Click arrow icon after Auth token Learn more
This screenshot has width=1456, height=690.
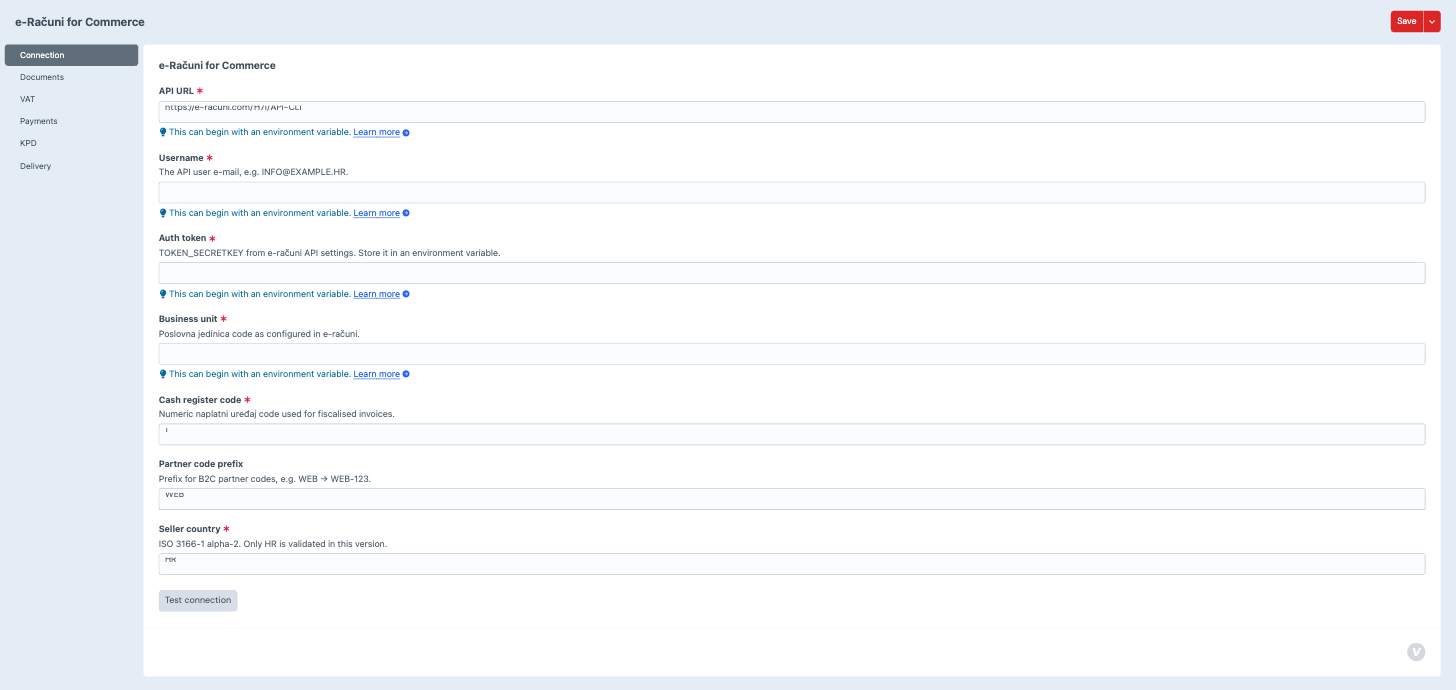(406, 294)
